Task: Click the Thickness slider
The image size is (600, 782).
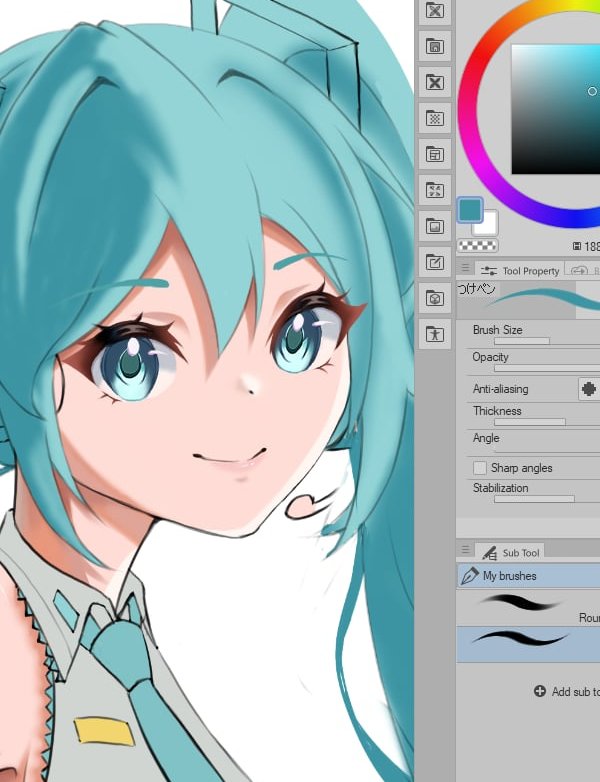Action: click(547, 422)
